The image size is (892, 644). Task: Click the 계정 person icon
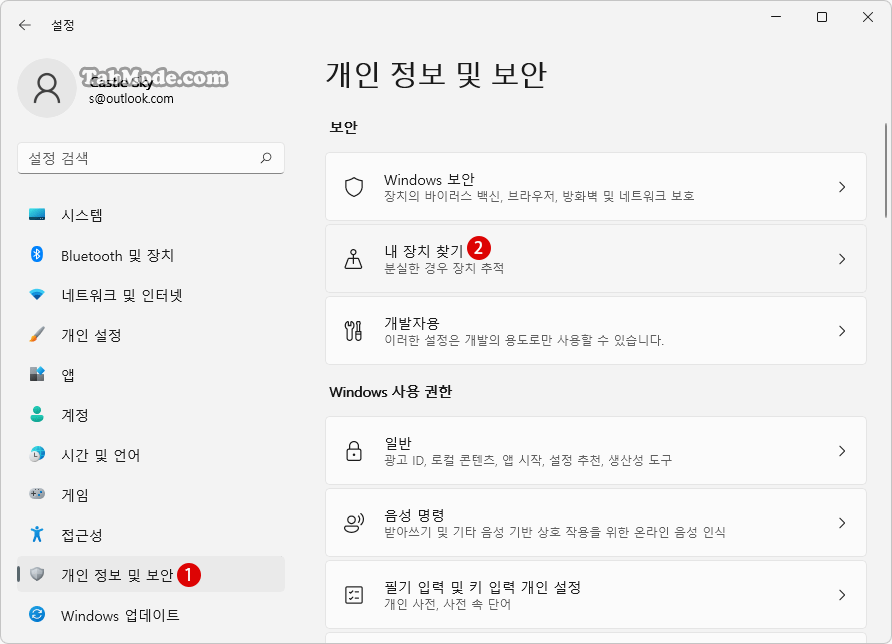(x=37, y=414)
